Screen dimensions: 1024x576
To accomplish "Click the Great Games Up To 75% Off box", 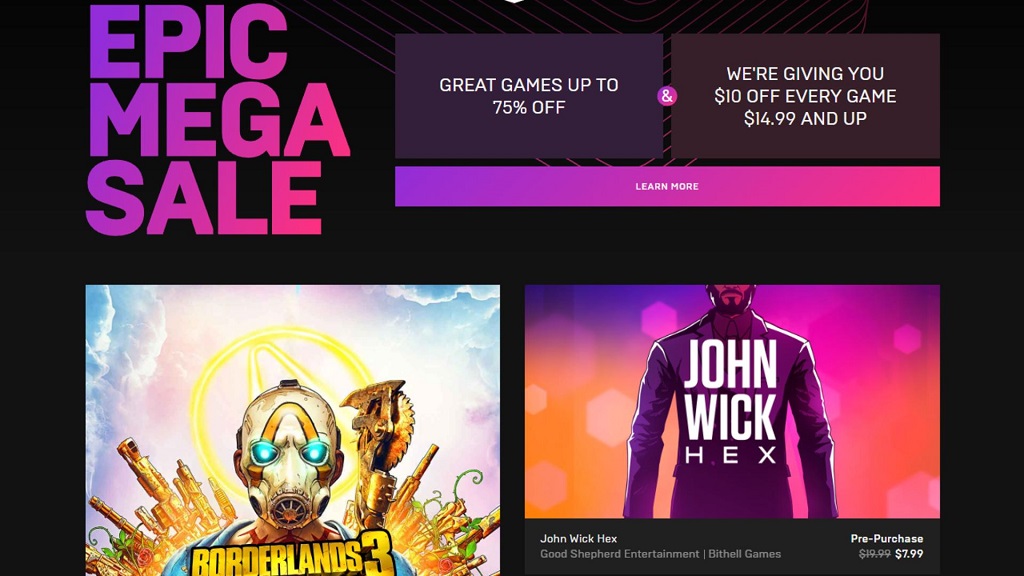I will [528, 96].
